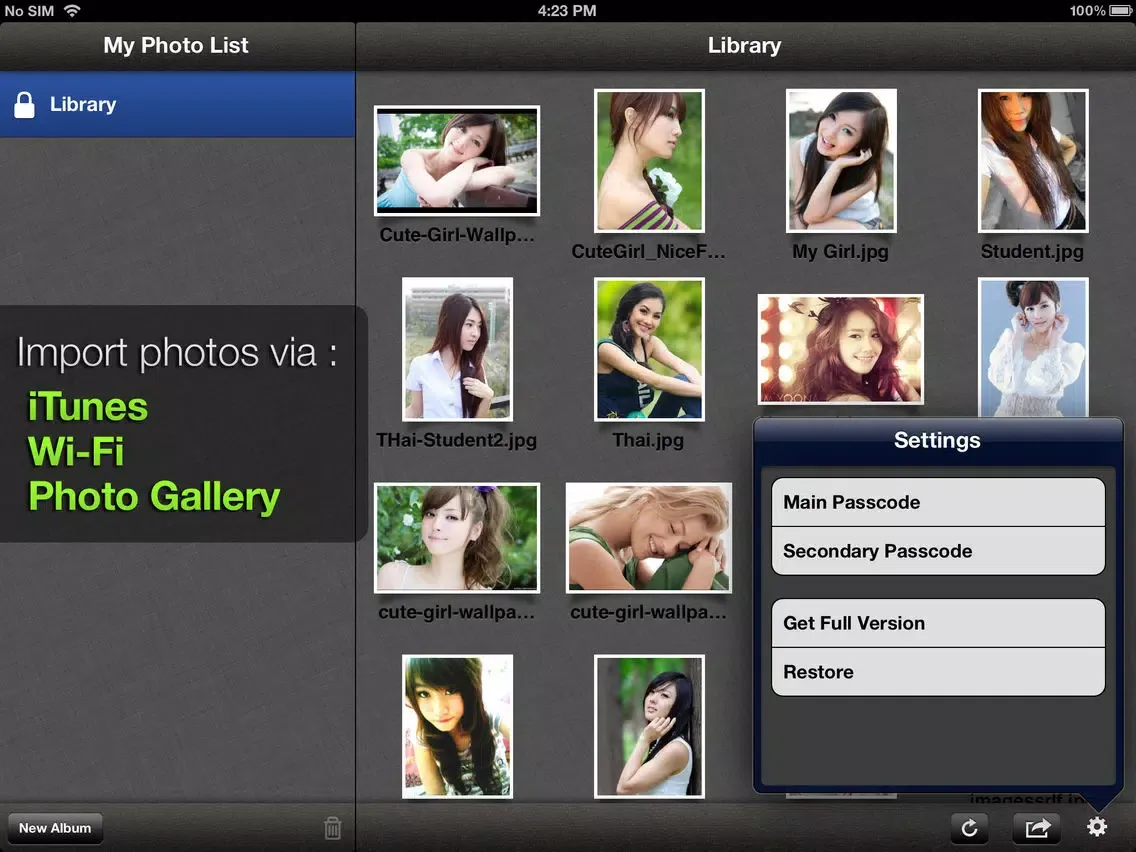The width and height of the screenshot is (1136, 852).
Task: Open the white lace dress photo thumbnail
Action: (x=1033, y=348)
